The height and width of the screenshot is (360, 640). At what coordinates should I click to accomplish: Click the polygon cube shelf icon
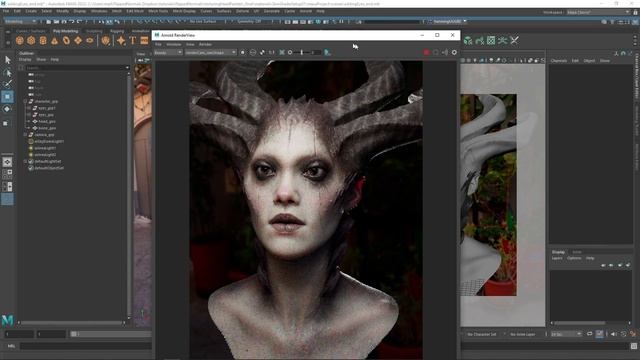[x=31, y=40]
